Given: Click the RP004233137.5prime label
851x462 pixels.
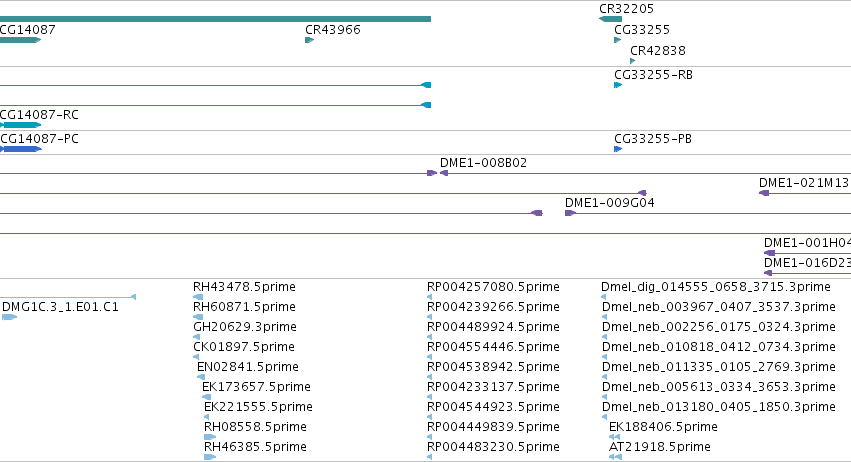Looking at the screenshot, I should [x=493, y=387].
